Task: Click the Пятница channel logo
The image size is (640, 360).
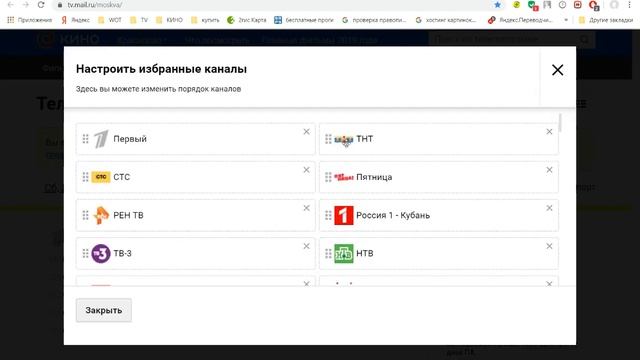Action: coord(344,177)
